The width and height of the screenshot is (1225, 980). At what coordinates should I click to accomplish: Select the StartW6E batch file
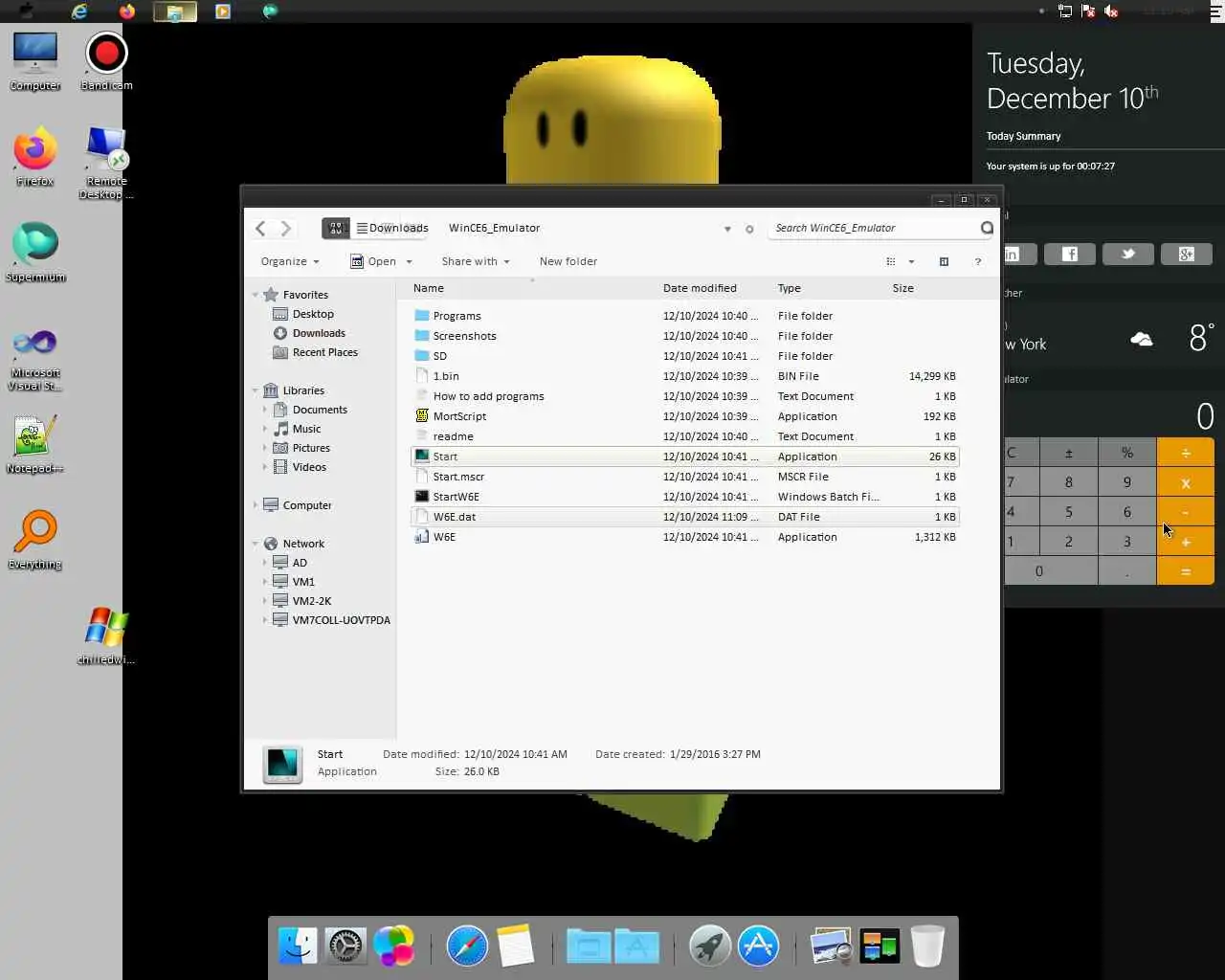[x=684, y=497]
